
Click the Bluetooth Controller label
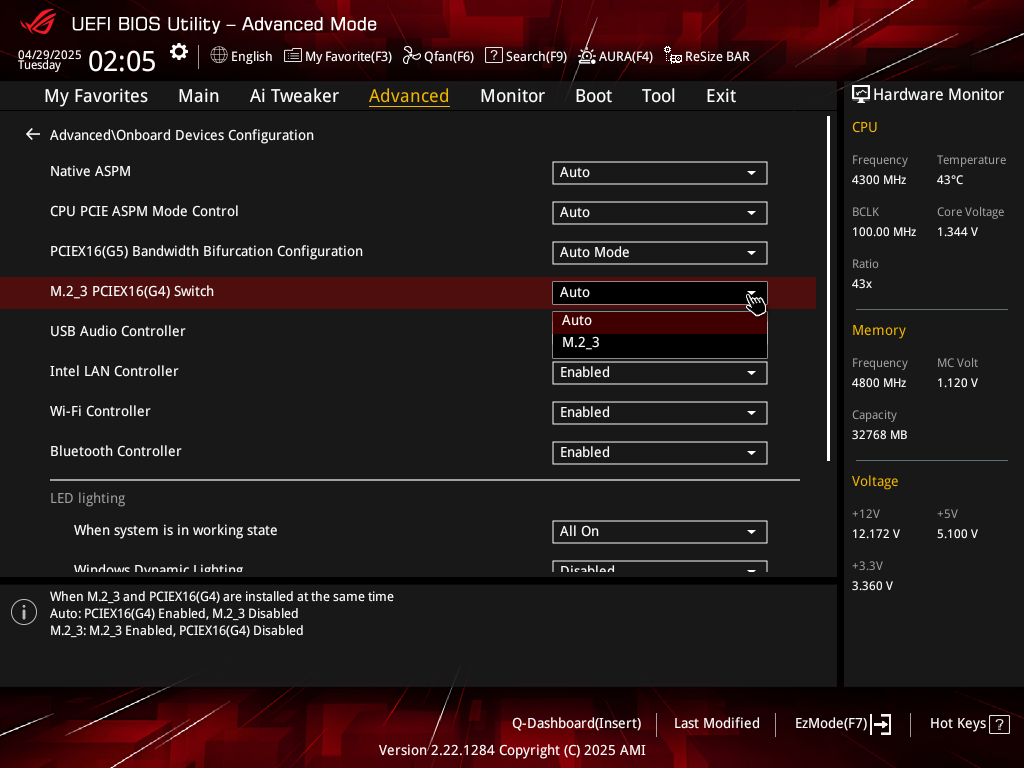pyautogui.click(x=116, y=451)
